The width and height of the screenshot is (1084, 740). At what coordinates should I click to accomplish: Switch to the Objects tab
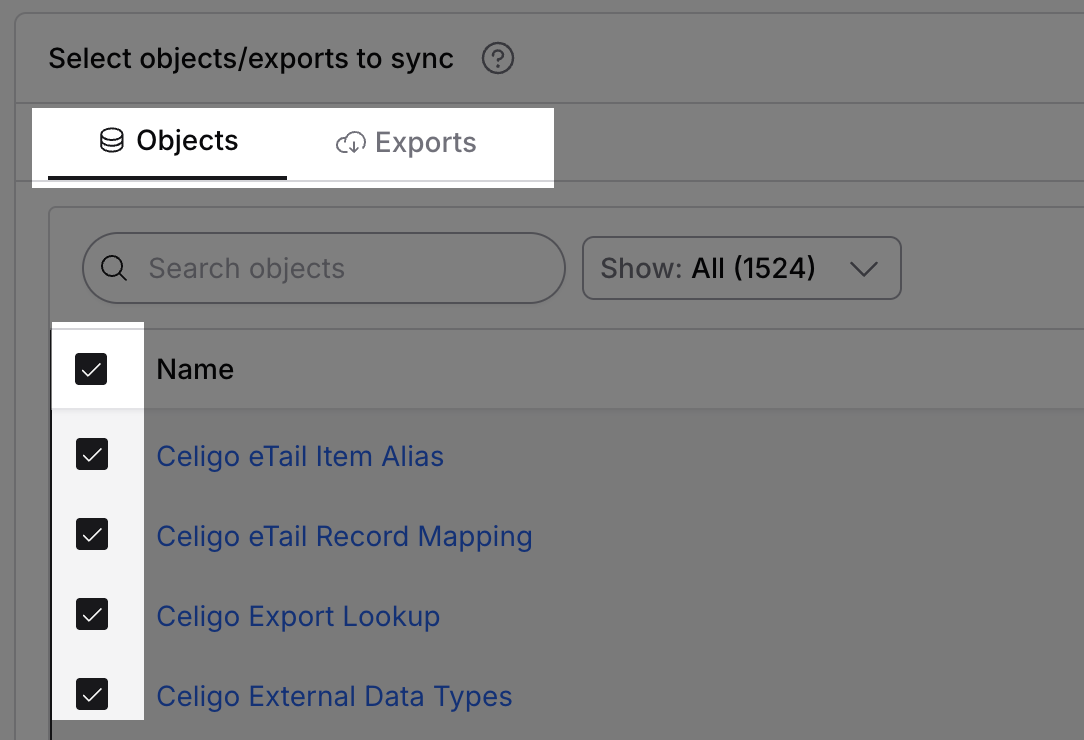point(168,142)
